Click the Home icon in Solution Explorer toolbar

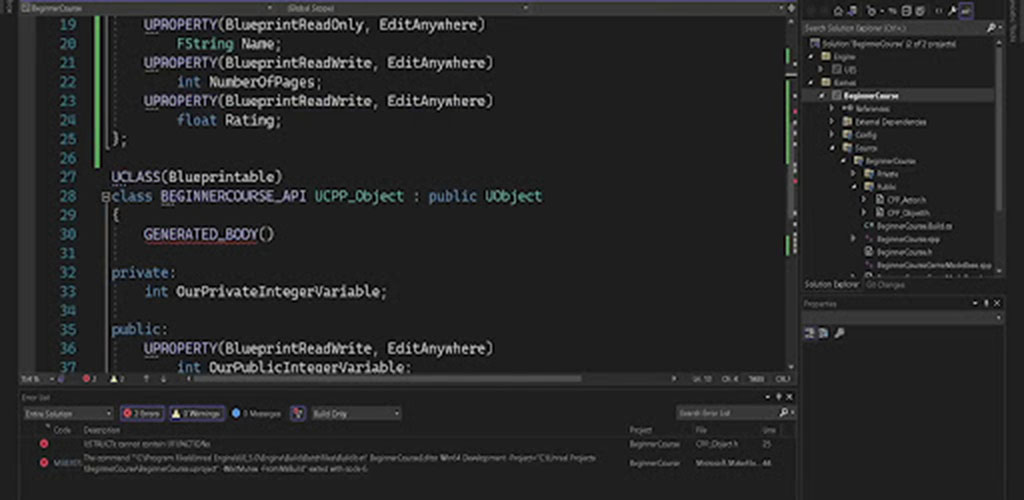[839, 11]
